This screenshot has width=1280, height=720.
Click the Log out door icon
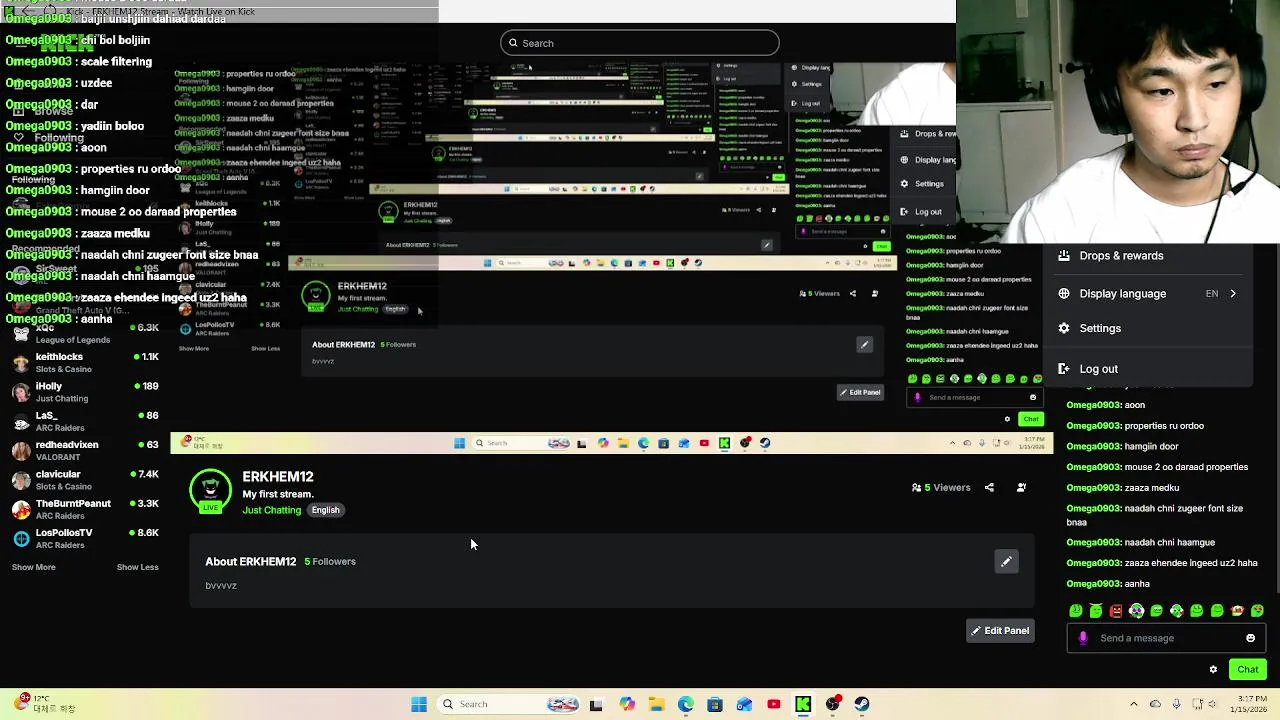tap(1064, 369)
